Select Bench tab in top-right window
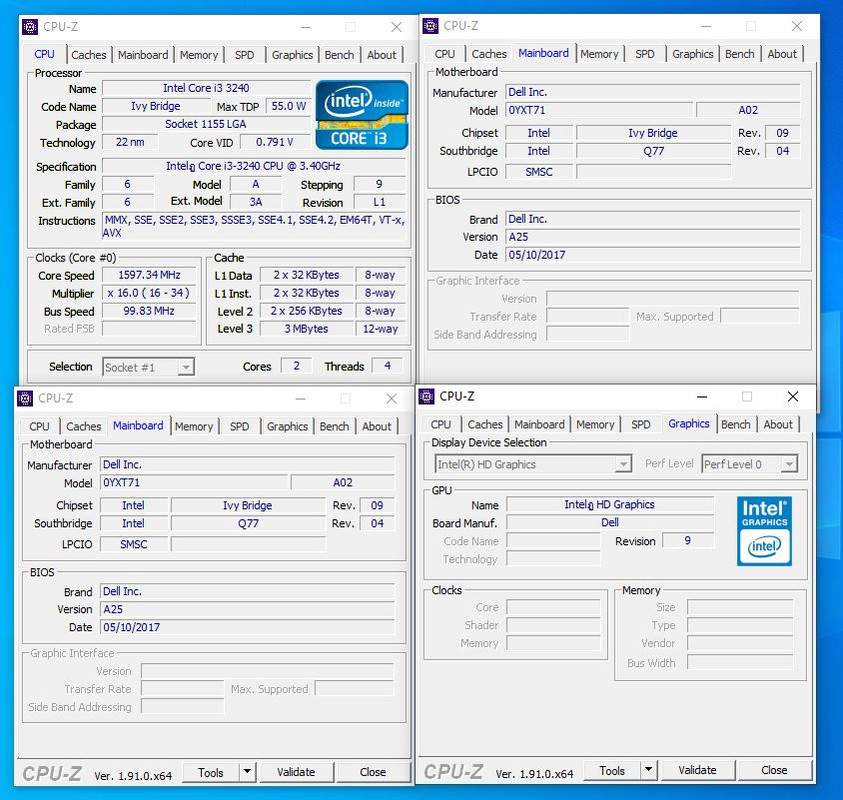This screenshot has width=843, height=800. tap(740, 54)
